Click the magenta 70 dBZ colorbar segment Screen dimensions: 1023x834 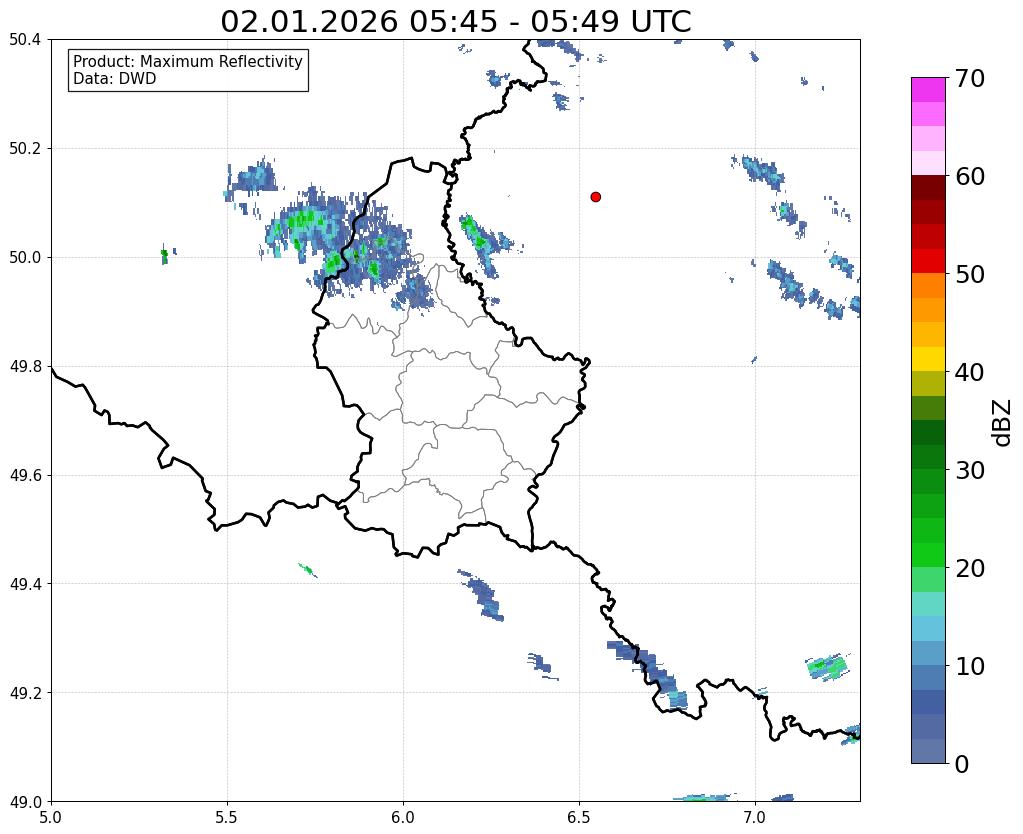(x=928, y=89)
